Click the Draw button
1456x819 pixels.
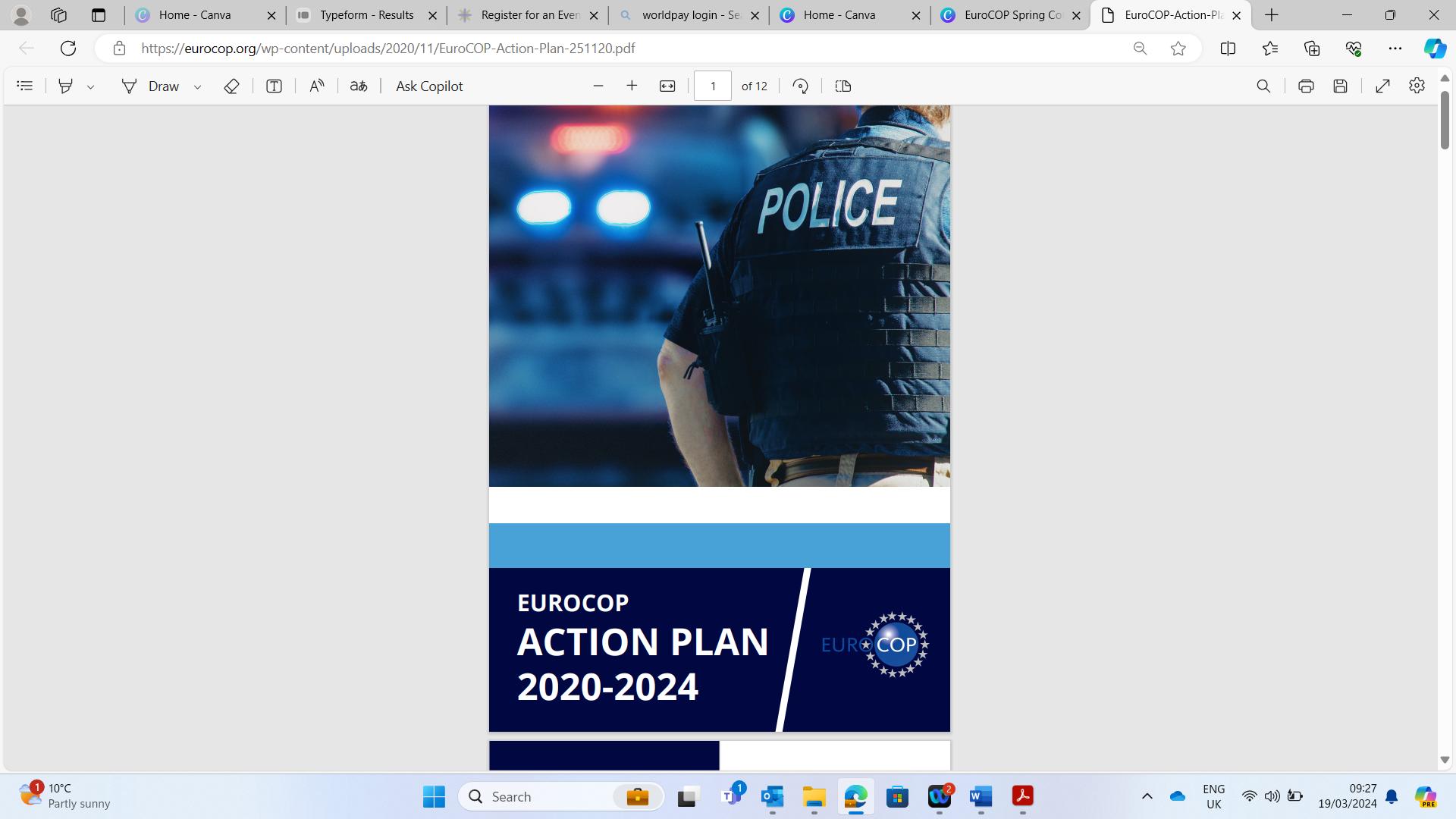pyautogui.click(x=151, y=86)
